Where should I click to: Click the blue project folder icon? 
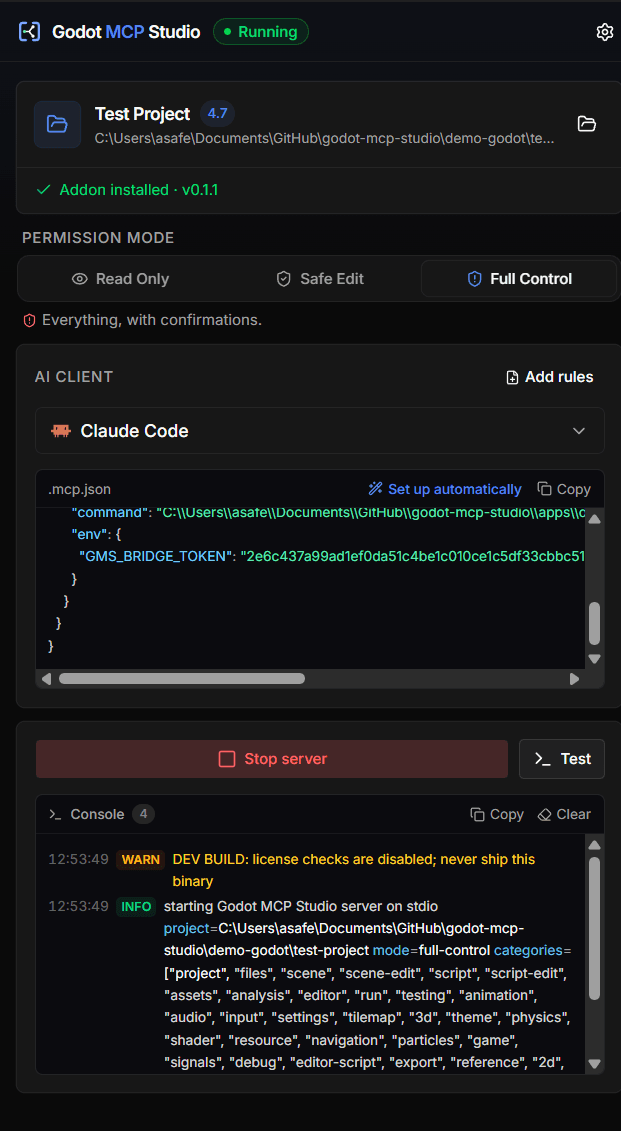[57, 124]
